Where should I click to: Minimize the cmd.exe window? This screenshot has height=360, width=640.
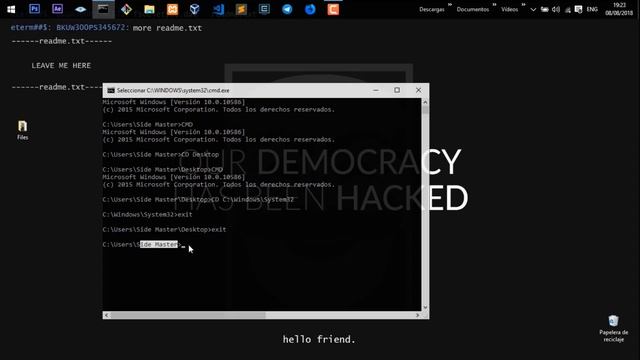click(376, 90)
